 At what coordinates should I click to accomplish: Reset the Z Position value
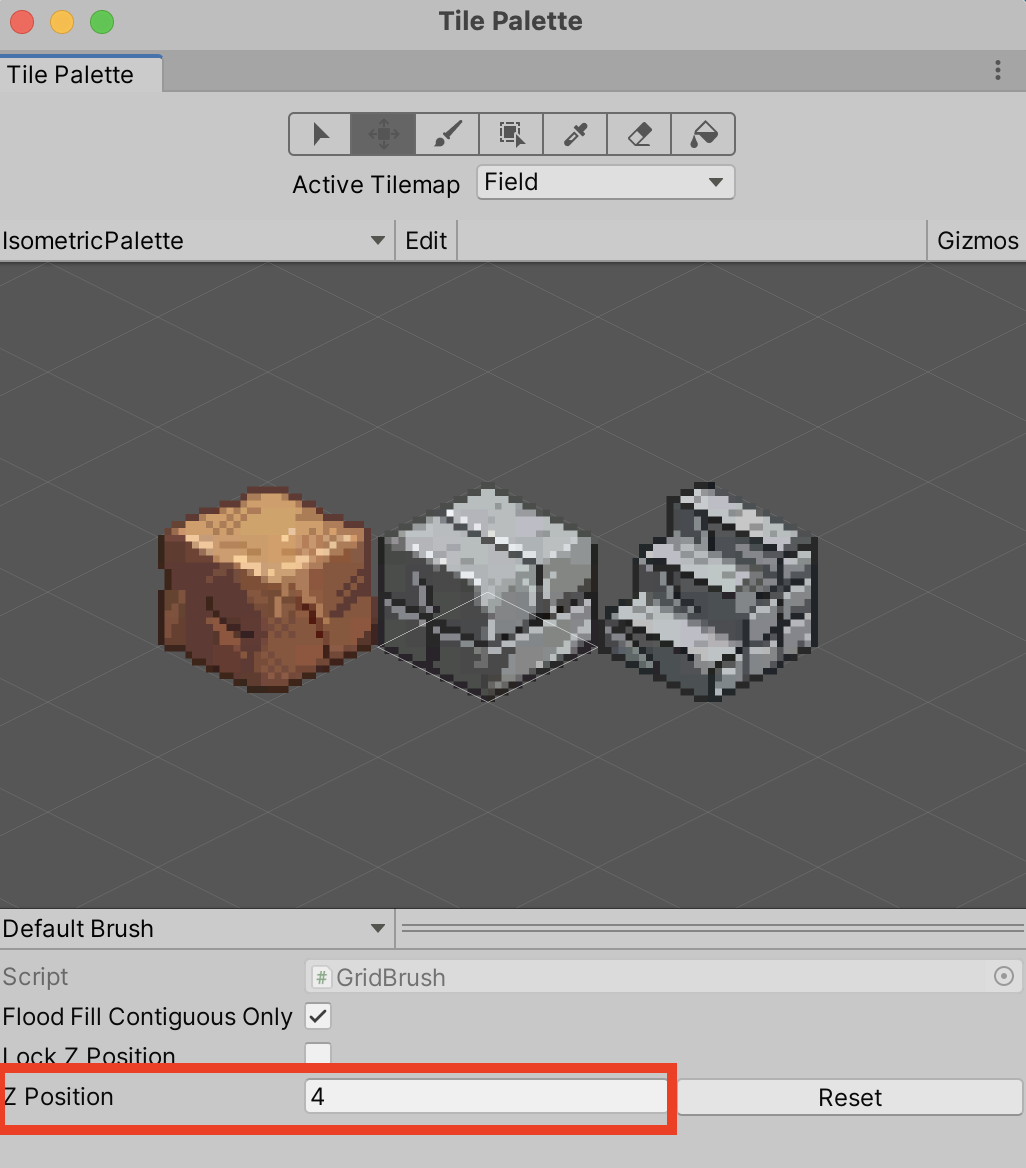(849, 1097)
